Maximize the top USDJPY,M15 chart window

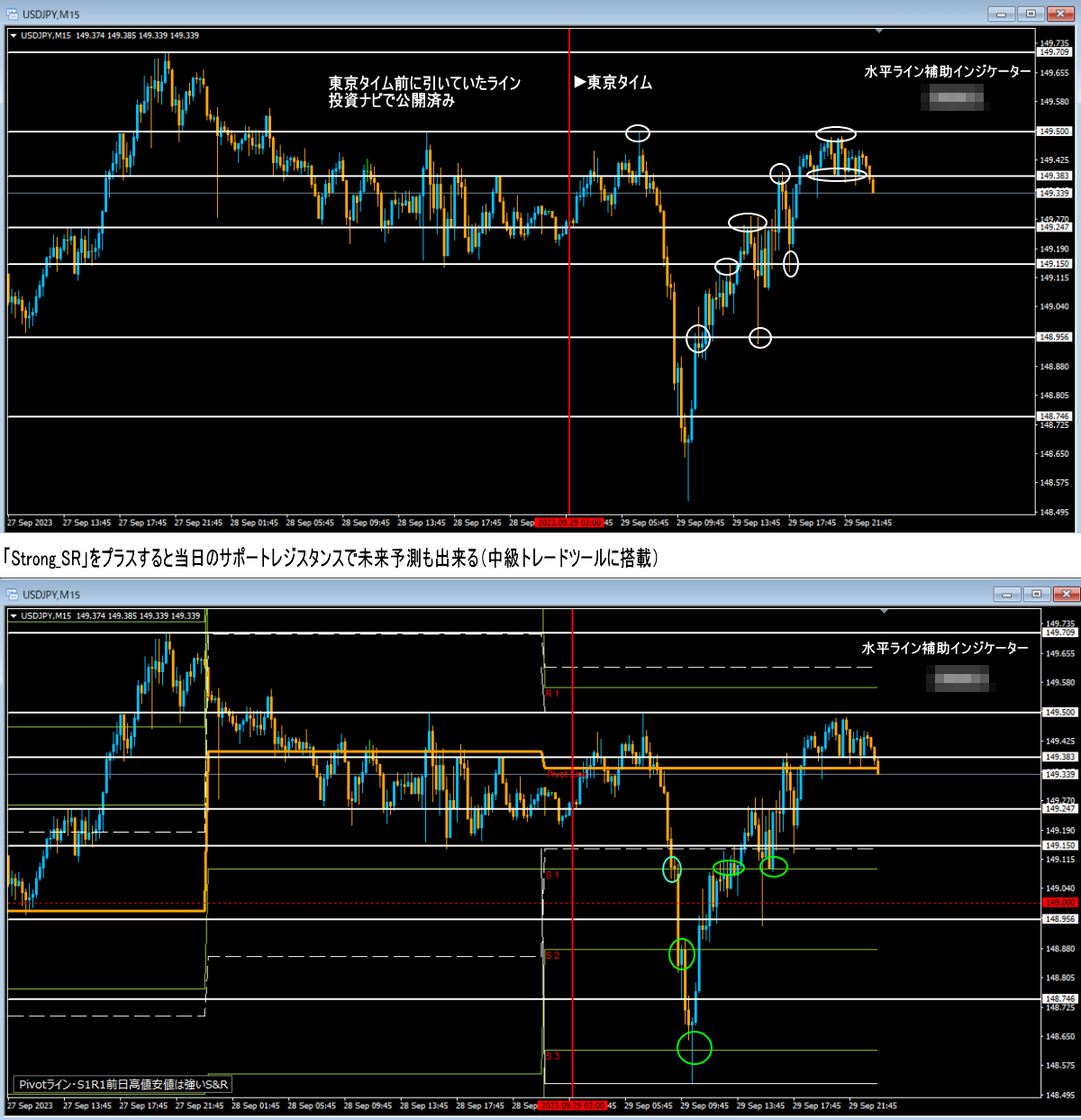point(1031,14)
